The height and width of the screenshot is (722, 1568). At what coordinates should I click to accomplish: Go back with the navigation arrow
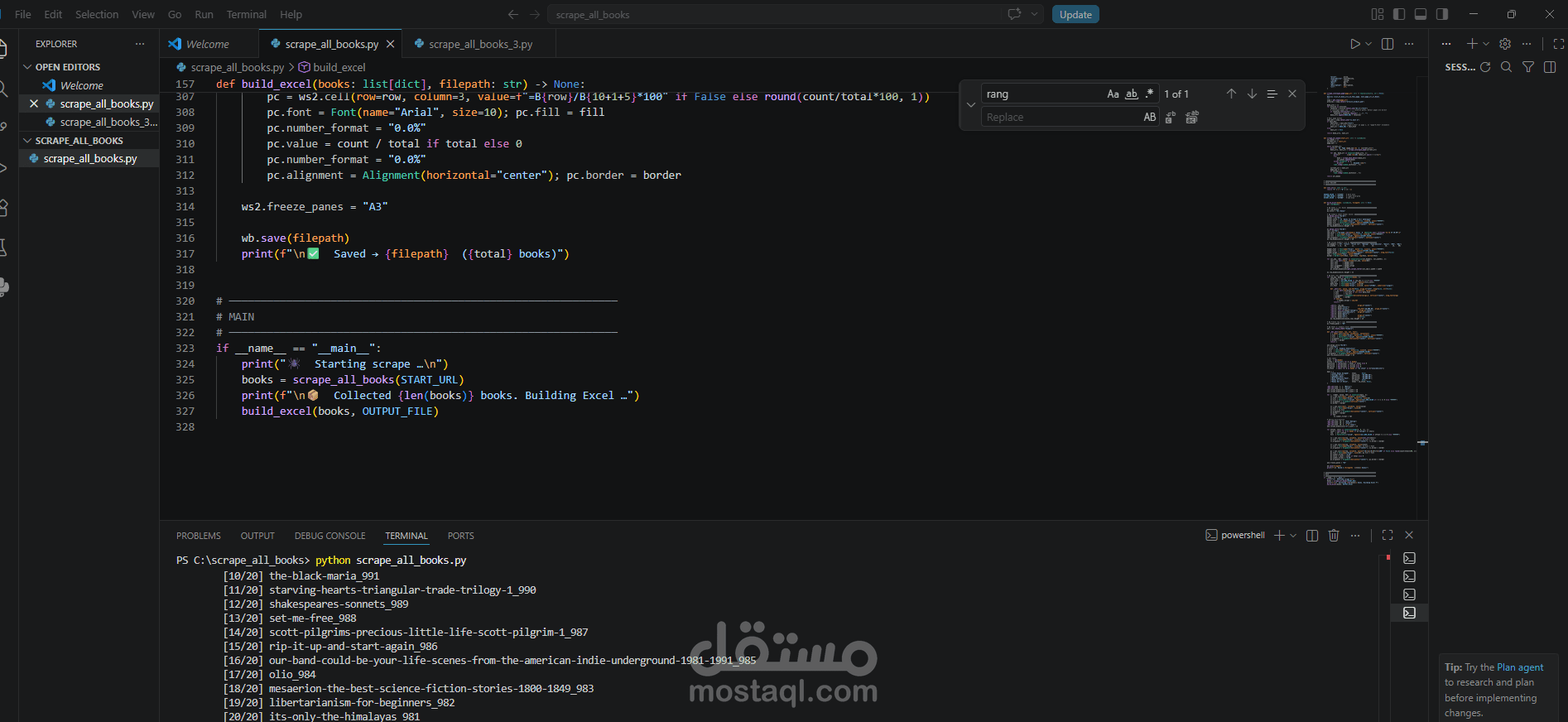coord(513,14)
